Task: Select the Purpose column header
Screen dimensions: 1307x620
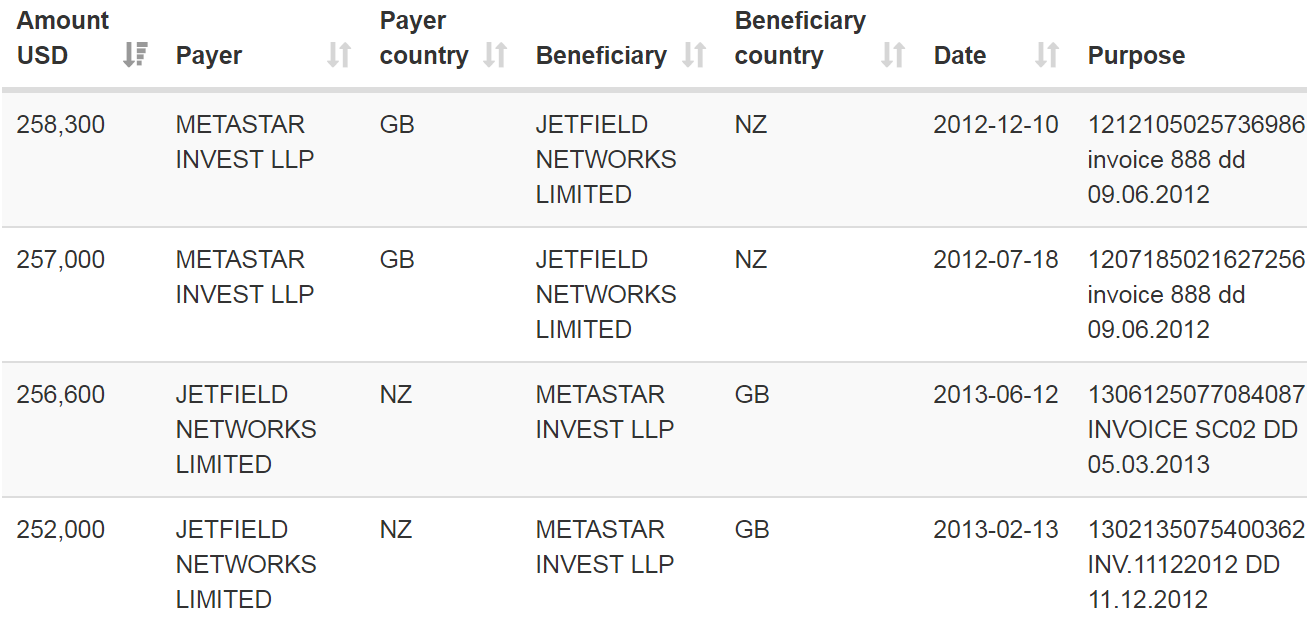Action: (1136, 56)
